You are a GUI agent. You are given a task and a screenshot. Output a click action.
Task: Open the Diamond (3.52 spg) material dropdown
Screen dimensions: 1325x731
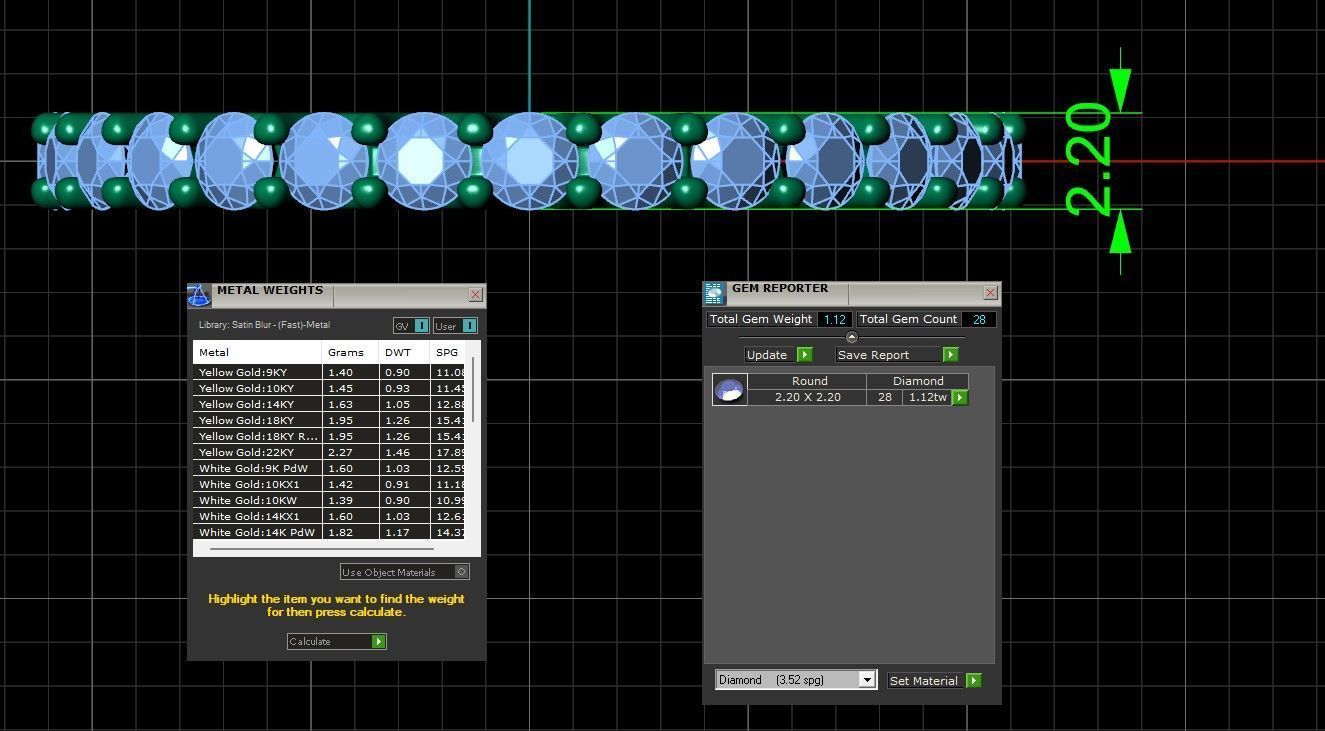796,680
